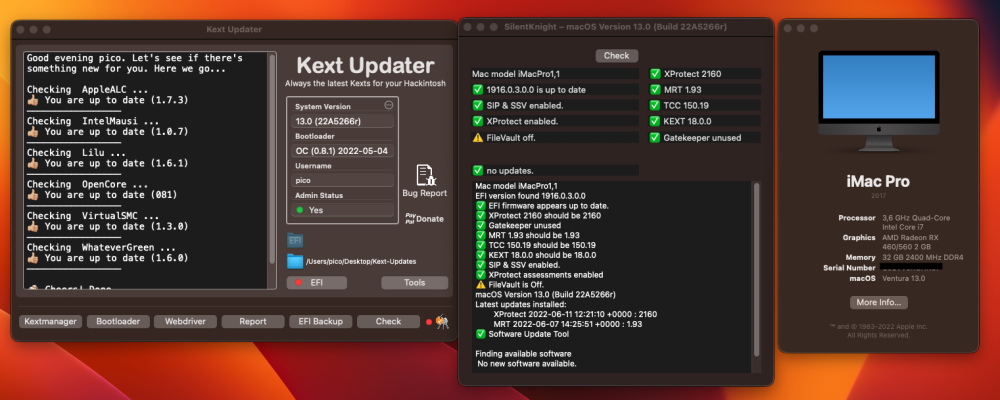Open the Bootloader section

click(x=118, y=322)
